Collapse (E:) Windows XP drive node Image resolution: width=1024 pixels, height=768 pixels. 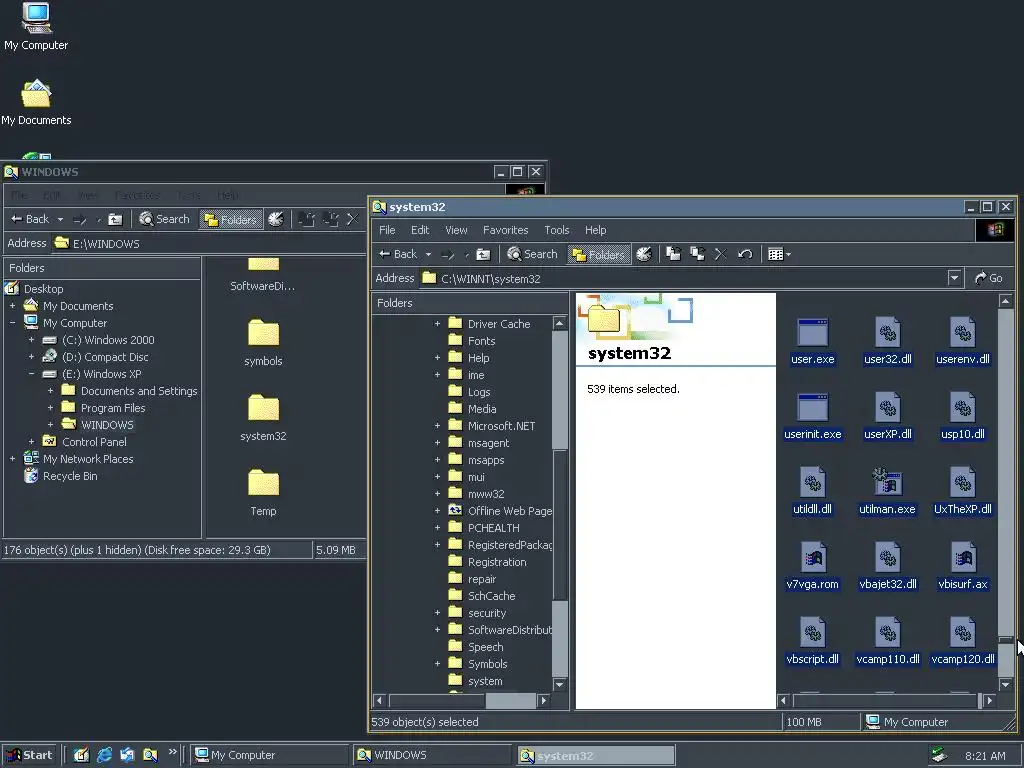pyautogui.click(x=31, y=374)
